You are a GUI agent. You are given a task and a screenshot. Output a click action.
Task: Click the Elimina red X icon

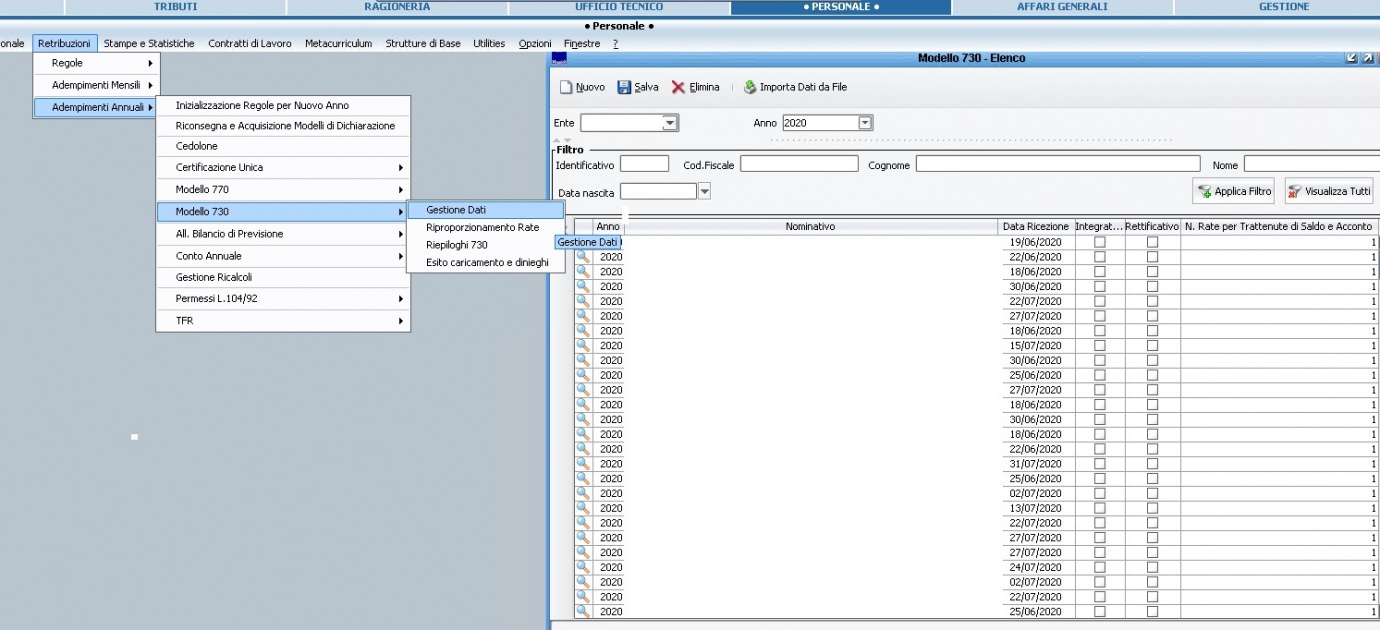[679, 87]
